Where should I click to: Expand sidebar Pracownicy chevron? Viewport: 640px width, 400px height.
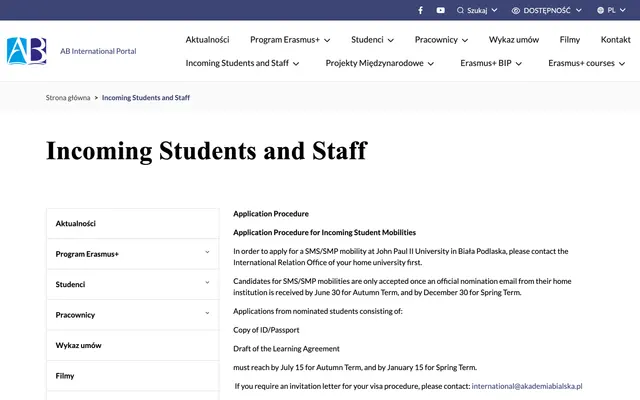[207, 313]
